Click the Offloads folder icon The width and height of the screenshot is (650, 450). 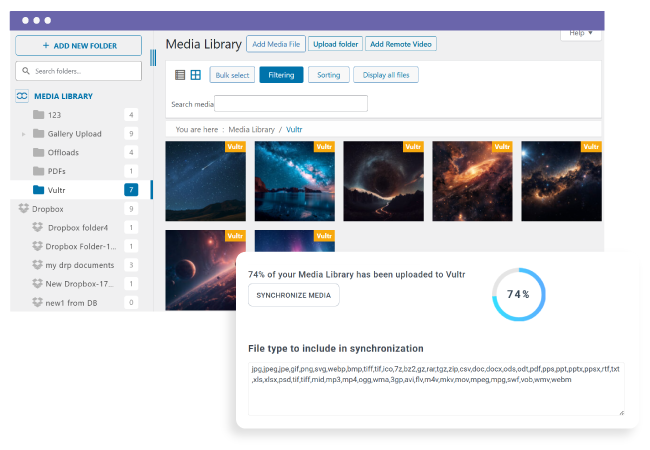[x=38, y=152]
